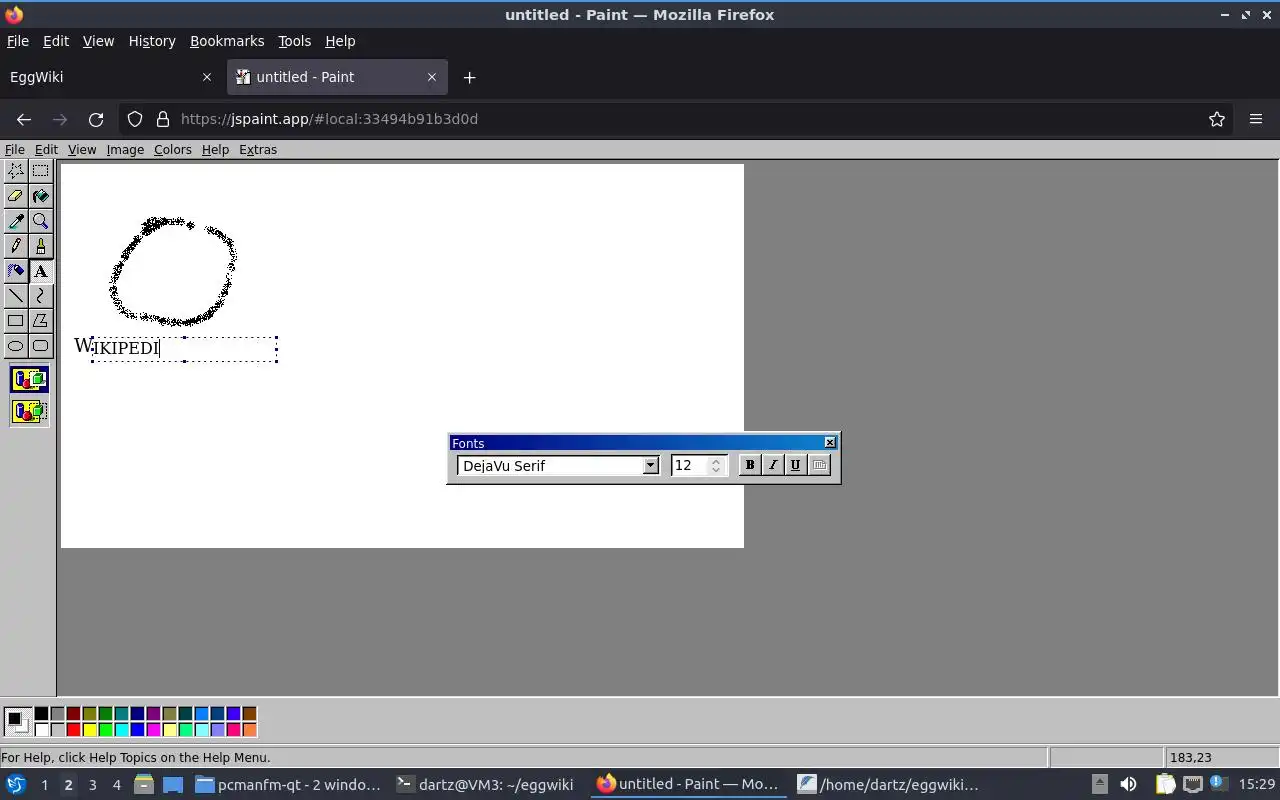Close the Fonts window

pos(830,443)
